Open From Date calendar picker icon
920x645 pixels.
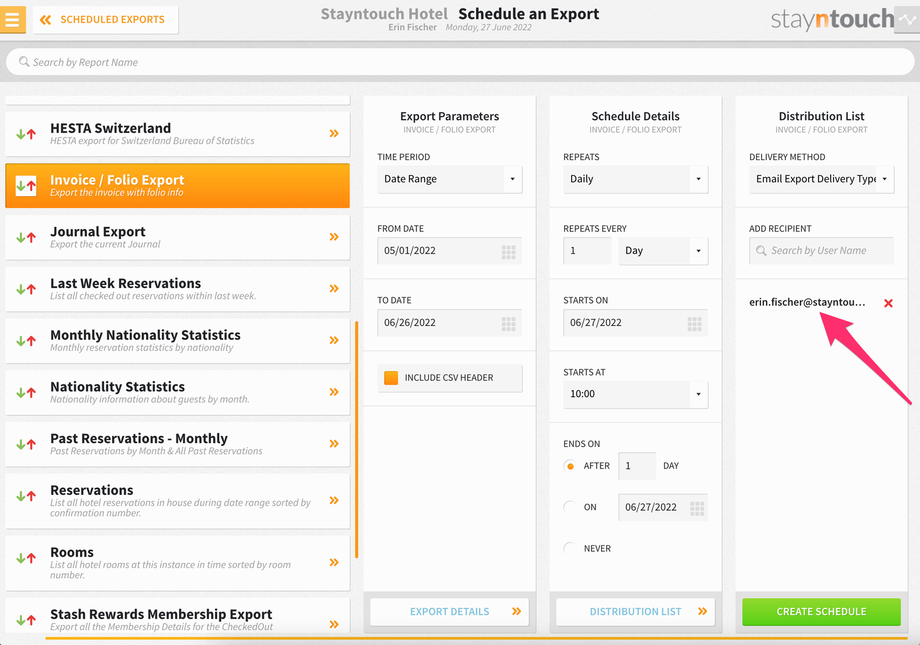[508, 252]
